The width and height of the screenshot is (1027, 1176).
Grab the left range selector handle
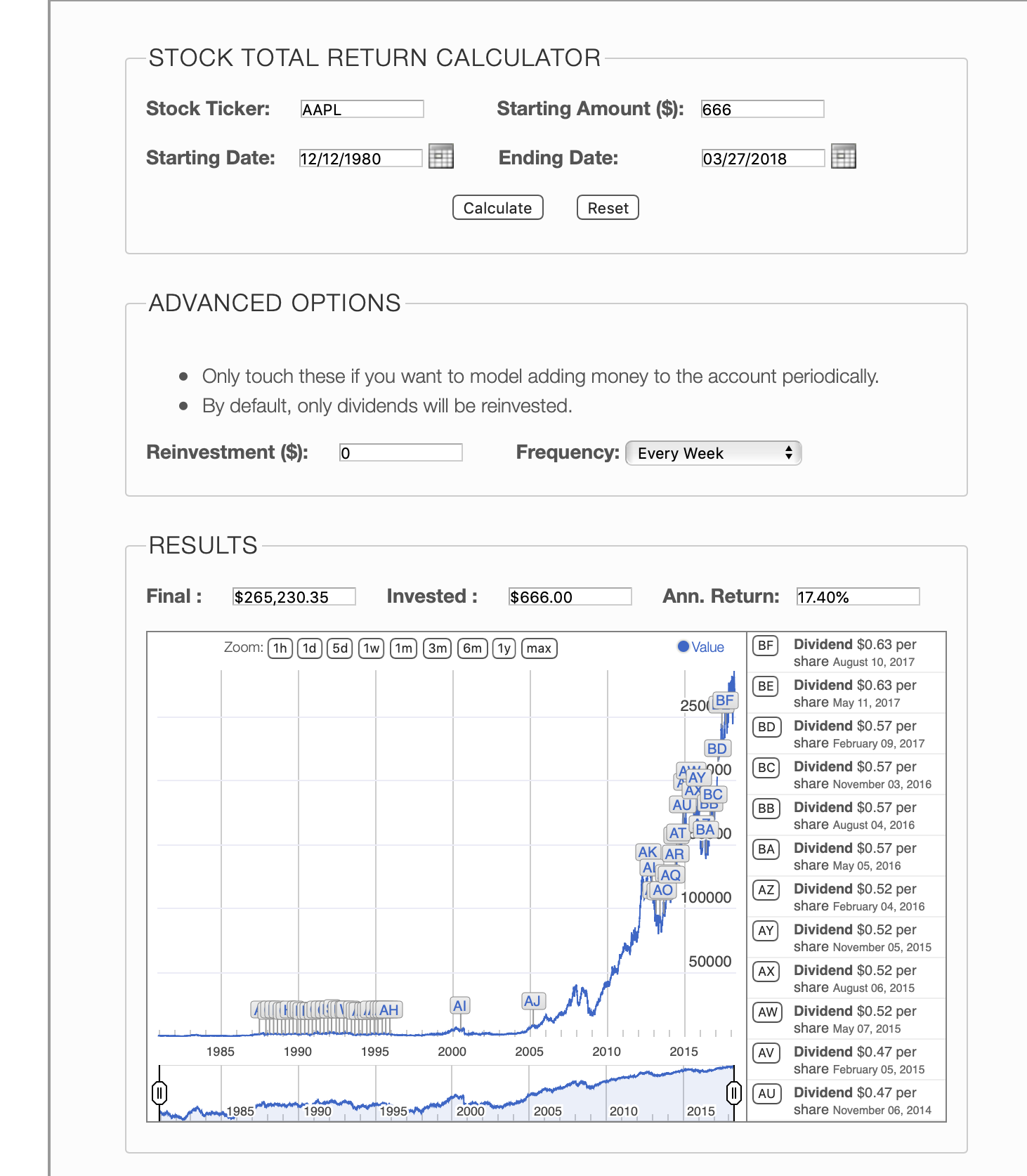coord(159,1093)
